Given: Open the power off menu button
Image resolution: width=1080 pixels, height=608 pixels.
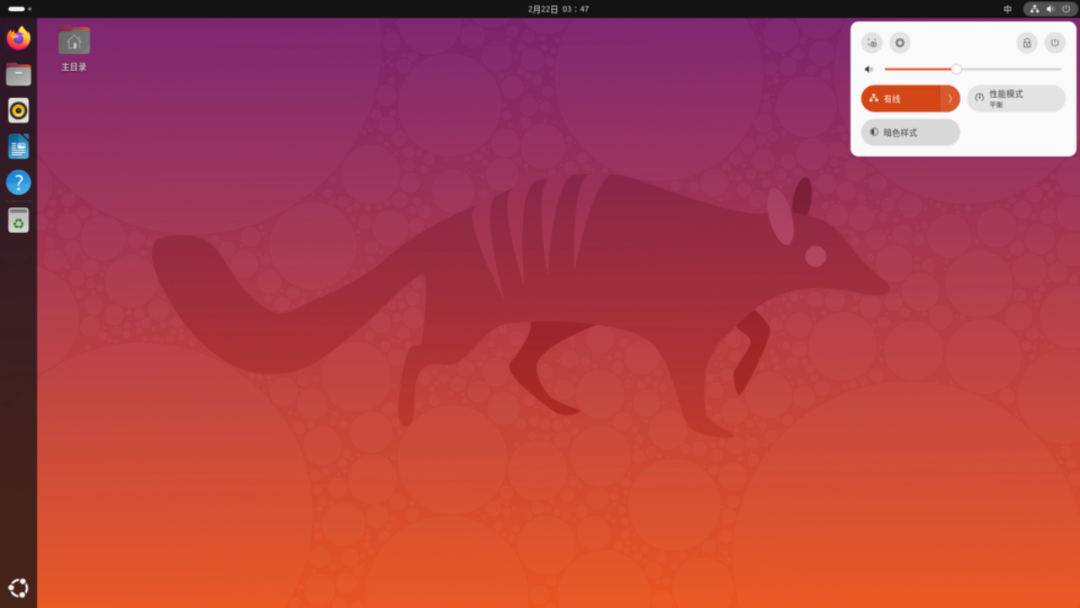Looking at the screenshot, I should [1055, 43].
